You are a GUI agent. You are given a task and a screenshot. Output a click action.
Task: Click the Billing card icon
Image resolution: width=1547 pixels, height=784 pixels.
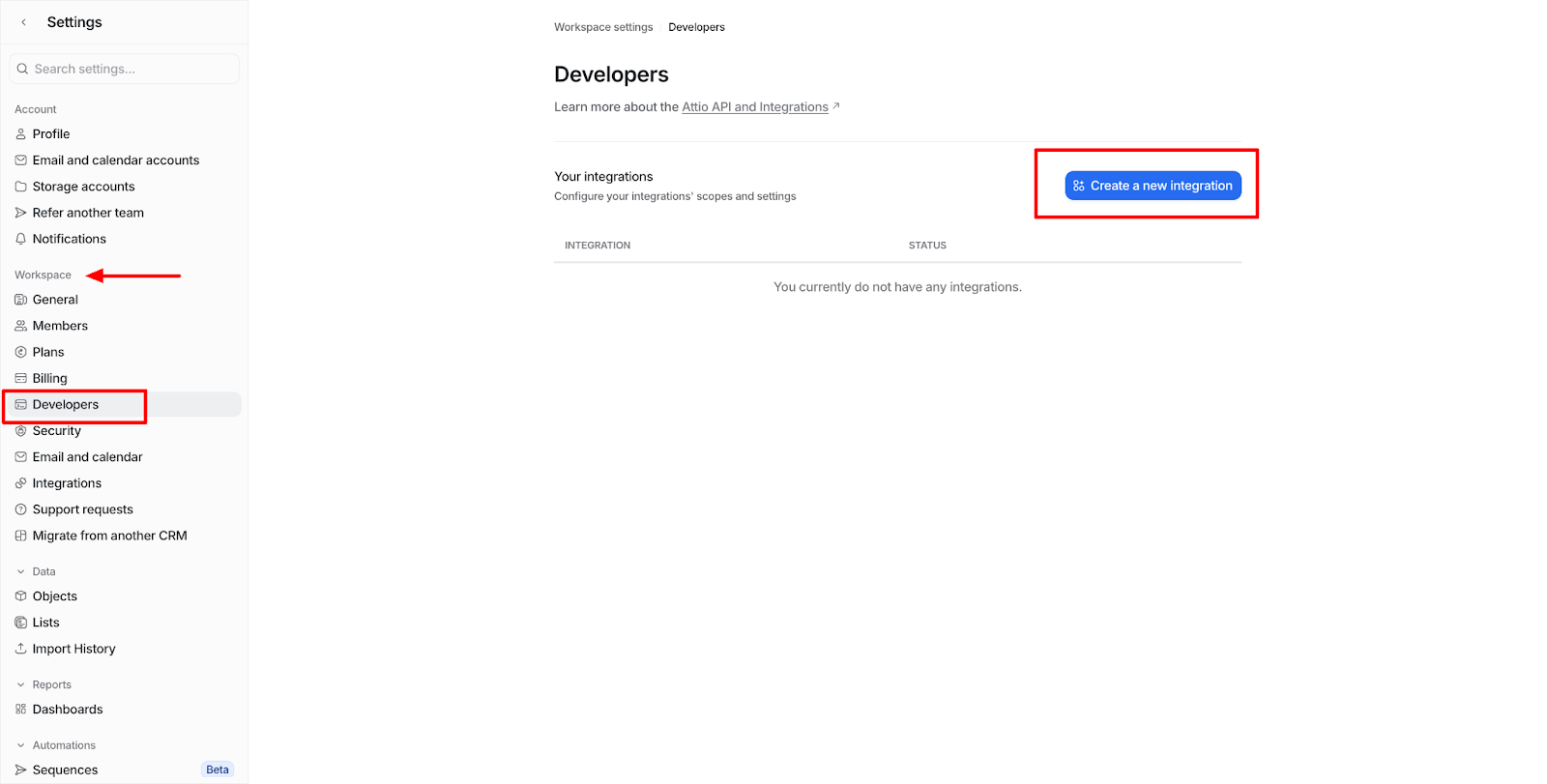click(x=20, y=378)
